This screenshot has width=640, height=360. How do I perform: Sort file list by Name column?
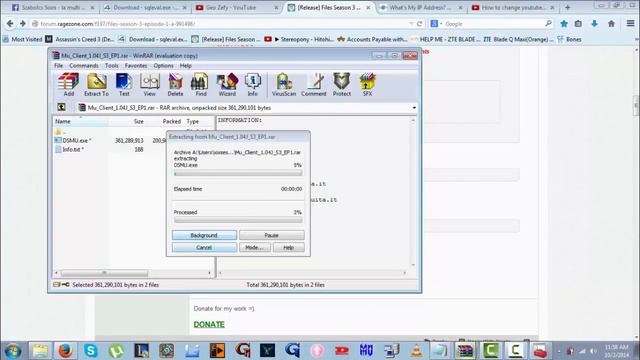coord(80,121)
